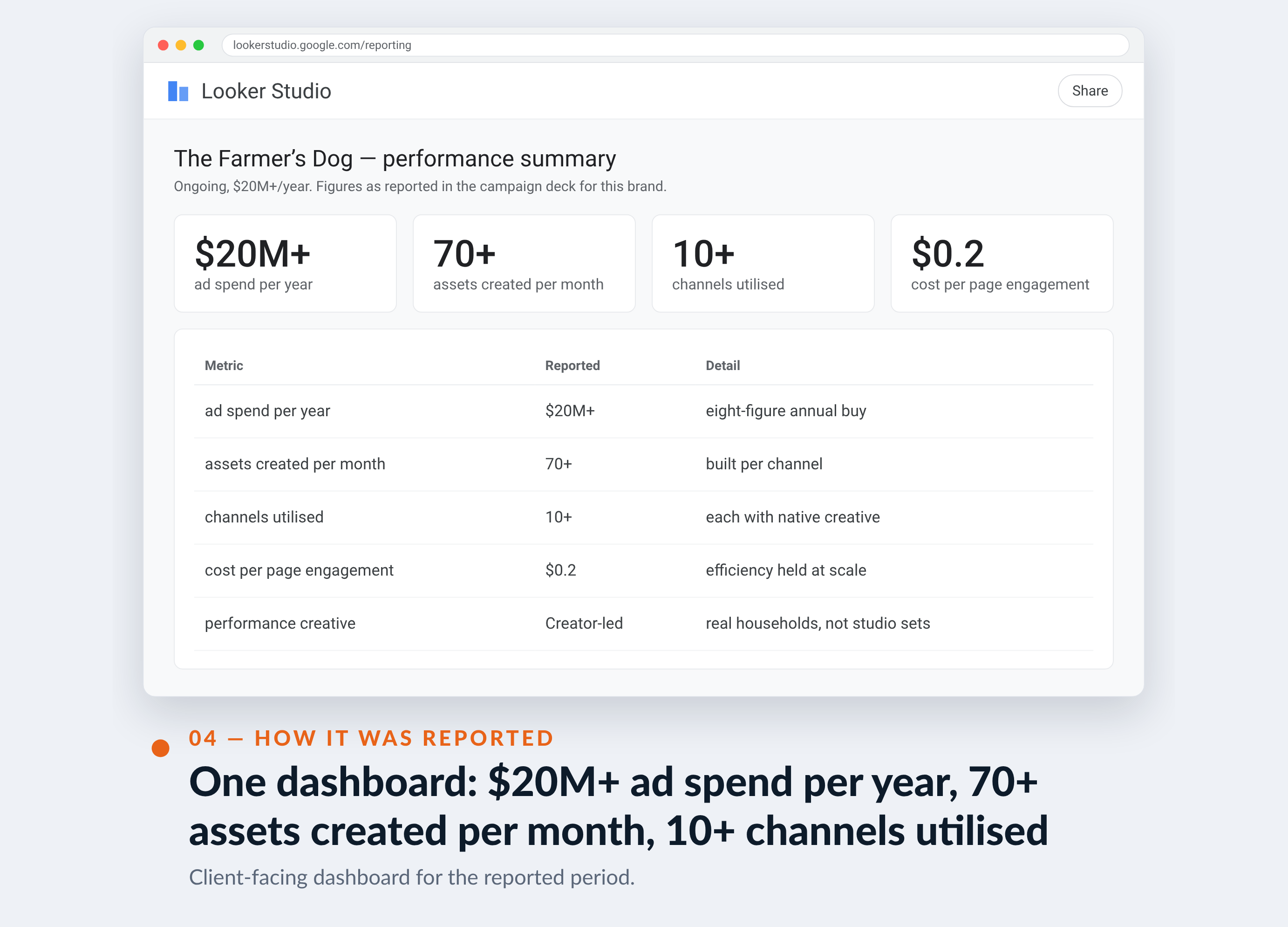Click the Share button
This screenshot has height=927, width=1288.
coord(1089,91)
